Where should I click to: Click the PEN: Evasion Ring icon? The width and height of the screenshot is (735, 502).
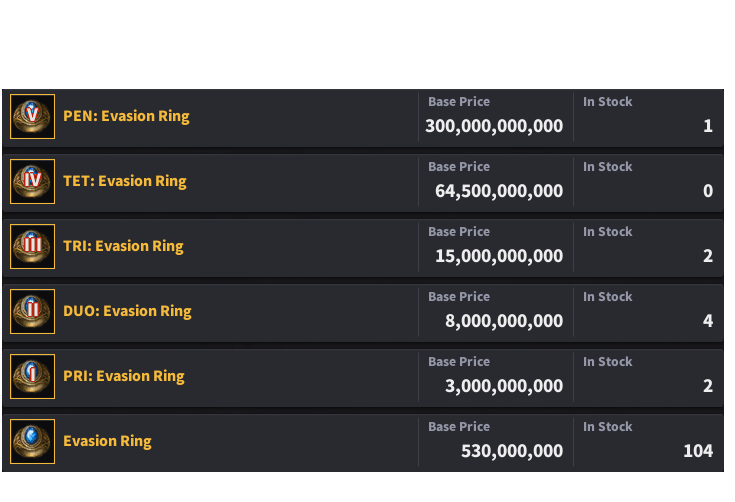[x=33, y=117]
